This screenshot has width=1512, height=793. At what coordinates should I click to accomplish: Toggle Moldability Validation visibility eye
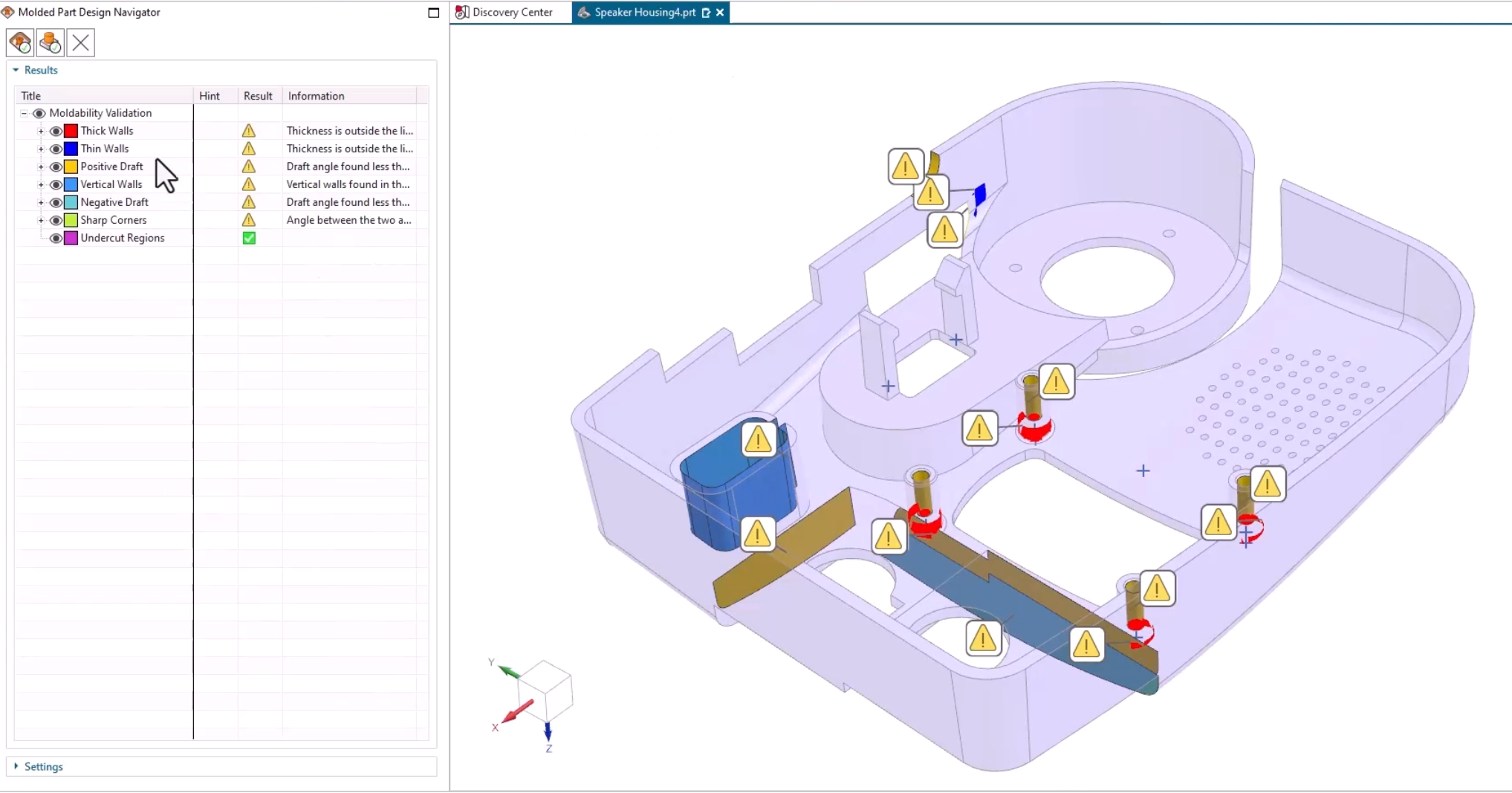click(x=39, y=112)
